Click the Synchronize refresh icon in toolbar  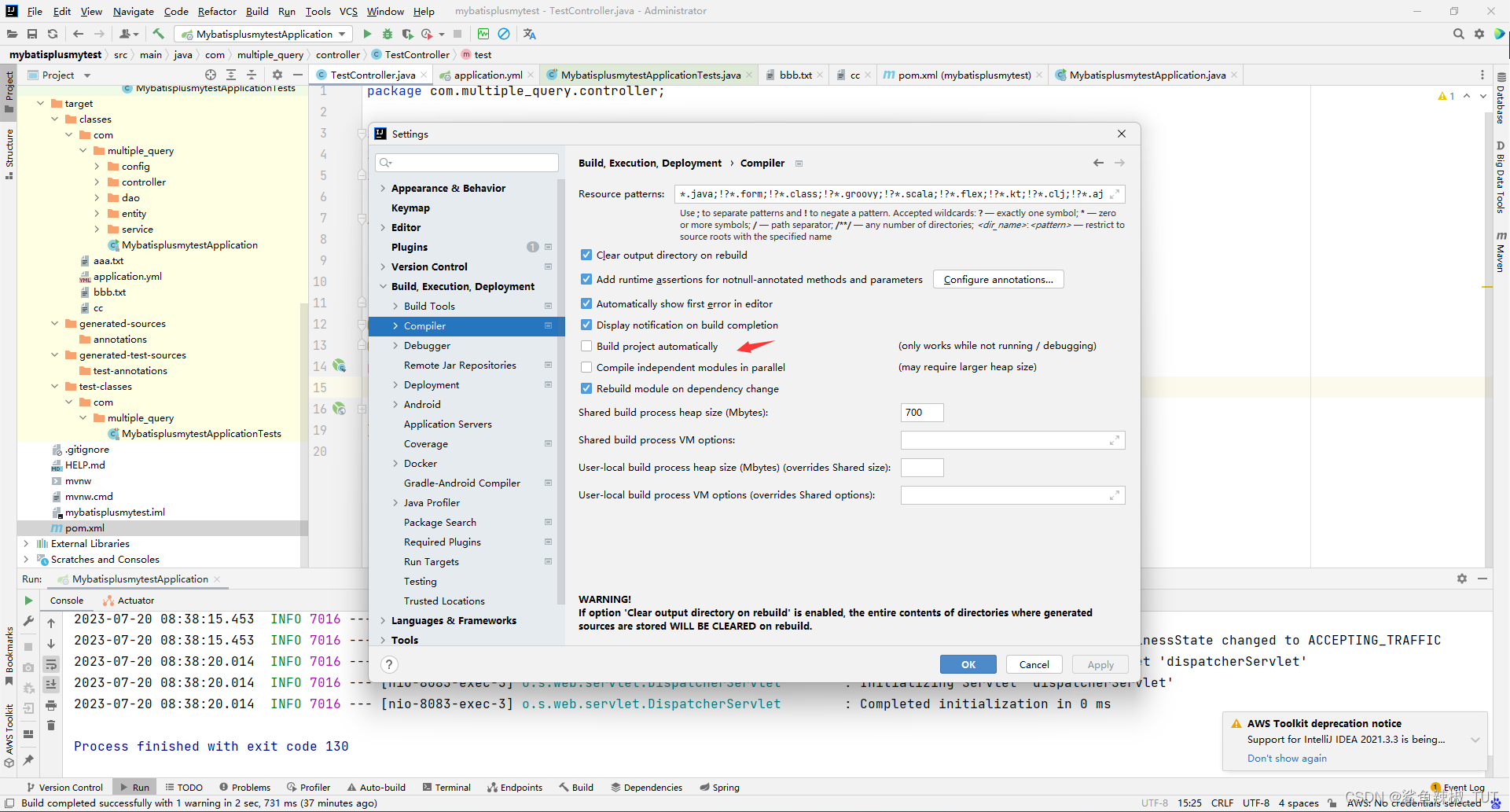coord(53,34)
